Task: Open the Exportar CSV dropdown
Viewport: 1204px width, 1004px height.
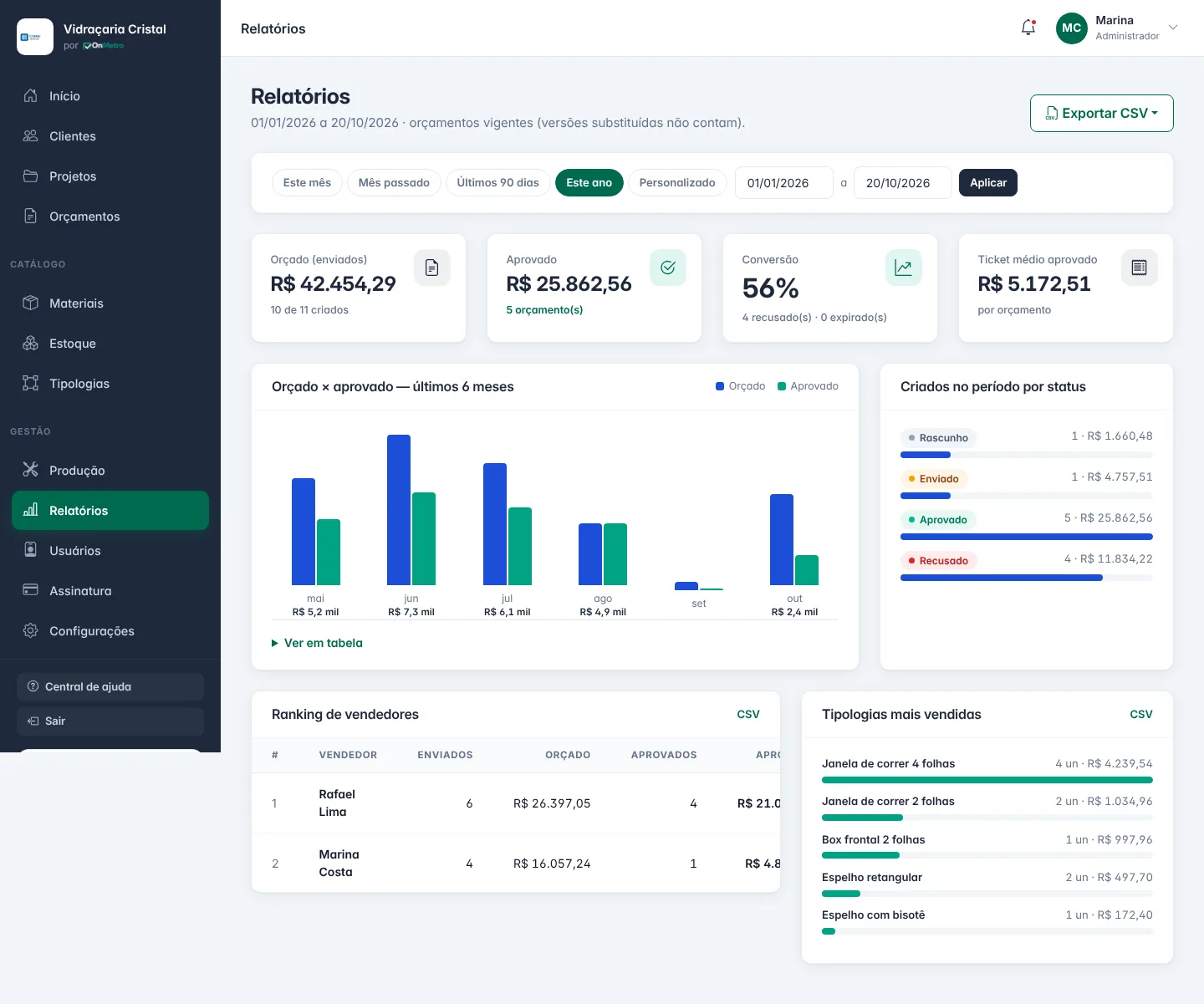Action: (x=1102, y=113)
